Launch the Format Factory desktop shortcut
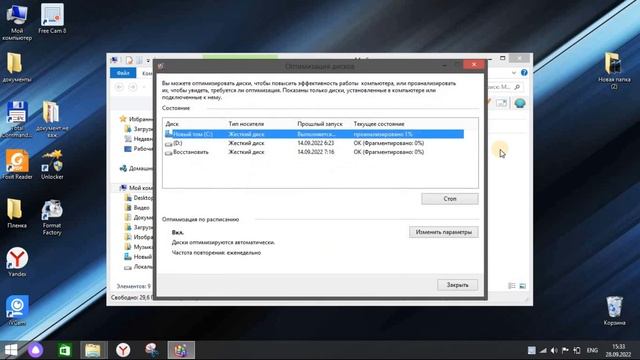 [x=52, y=217]
